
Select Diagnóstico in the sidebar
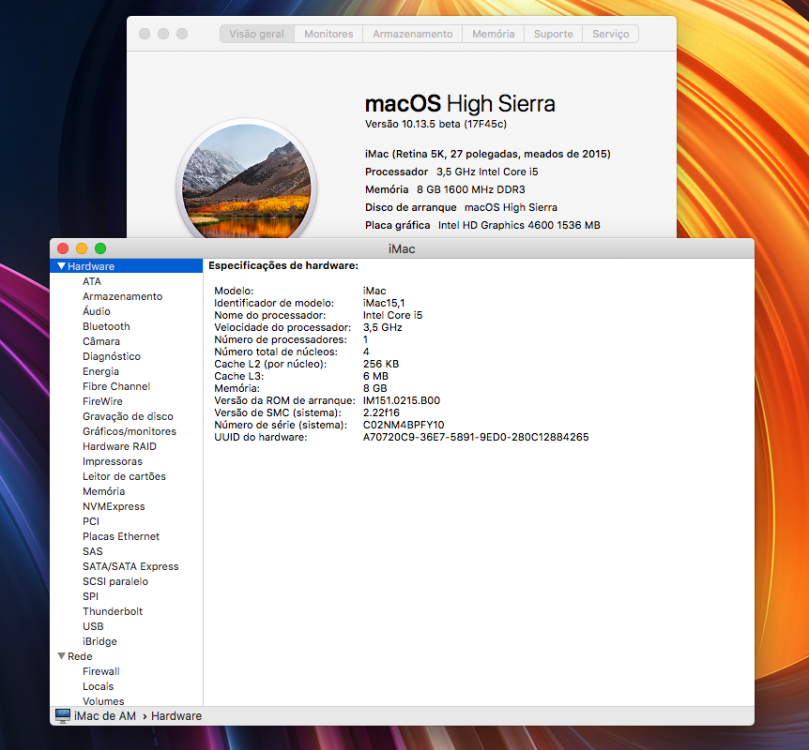[x=111, y=356]
